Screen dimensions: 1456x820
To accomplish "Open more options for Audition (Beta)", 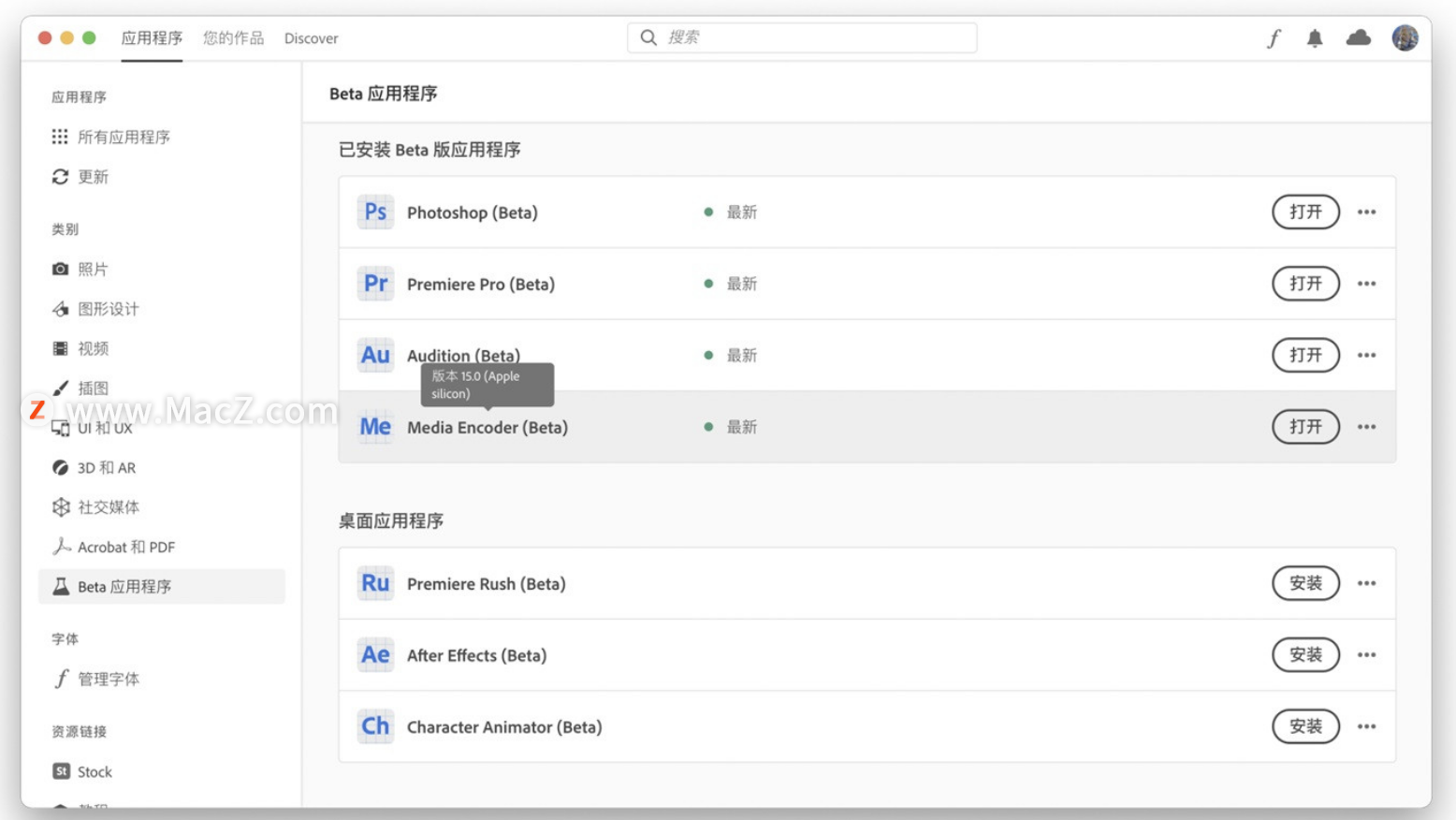I will (x=1366, y=356).
